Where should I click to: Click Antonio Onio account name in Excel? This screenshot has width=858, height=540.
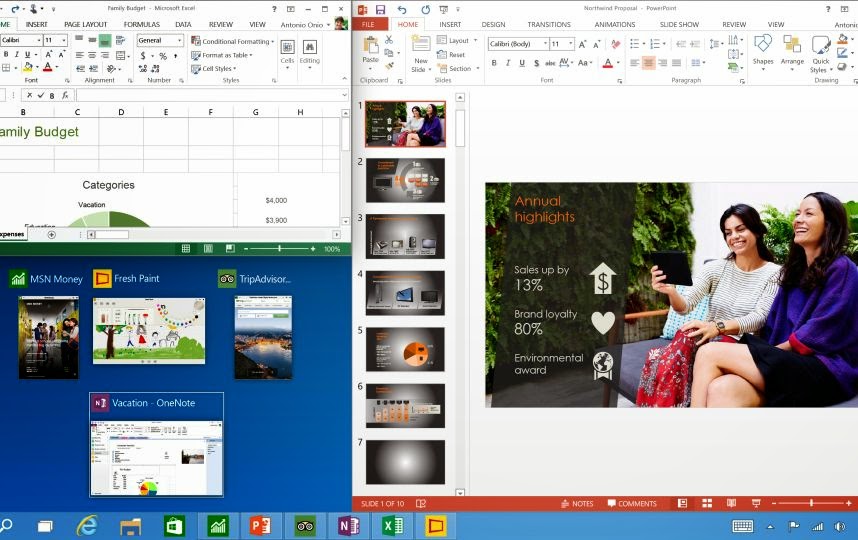[x=302, y=25]
